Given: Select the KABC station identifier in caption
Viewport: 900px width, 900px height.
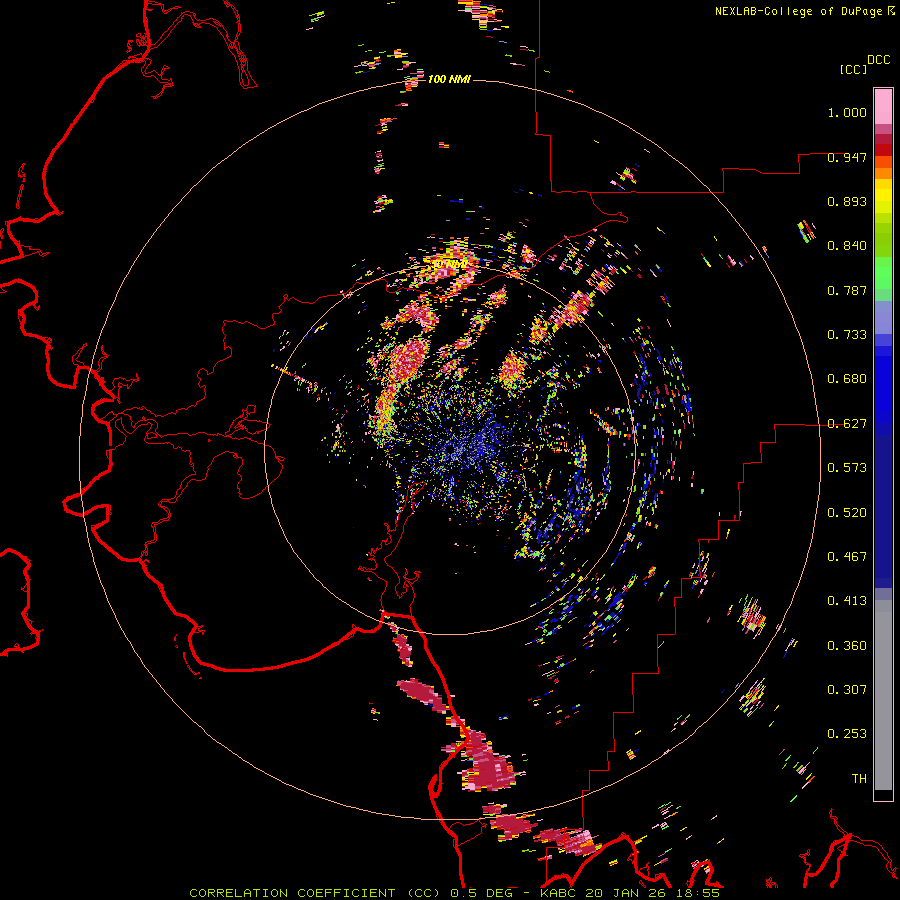Looking at the screenshot, I should pyautogui.click(x=557, y=893).
